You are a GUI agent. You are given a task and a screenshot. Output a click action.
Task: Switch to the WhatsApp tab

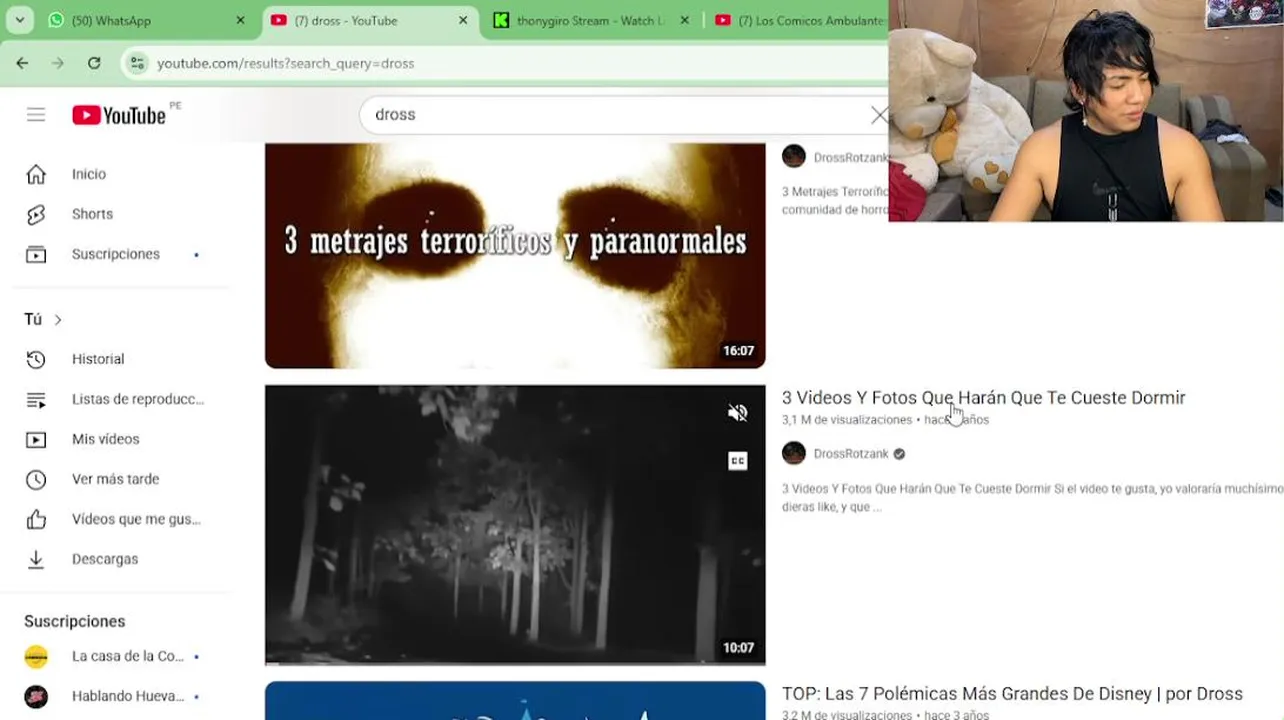[x=147, y=20]
